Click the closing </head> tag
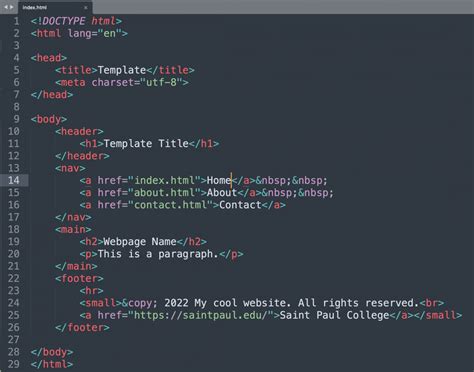Screen dimensions: 474x372 [52, 95]
